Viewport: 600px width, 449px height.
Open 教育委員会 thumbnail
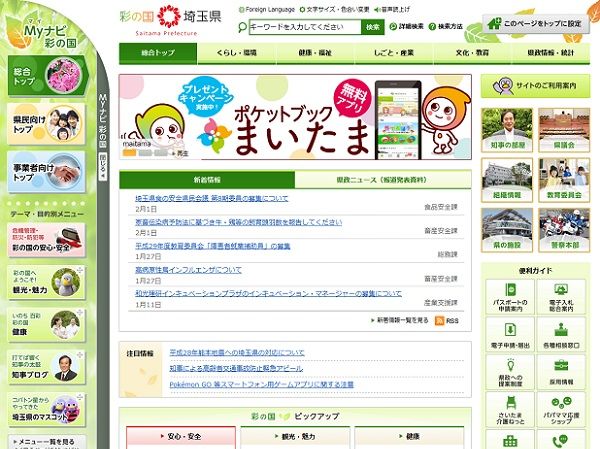564,180
